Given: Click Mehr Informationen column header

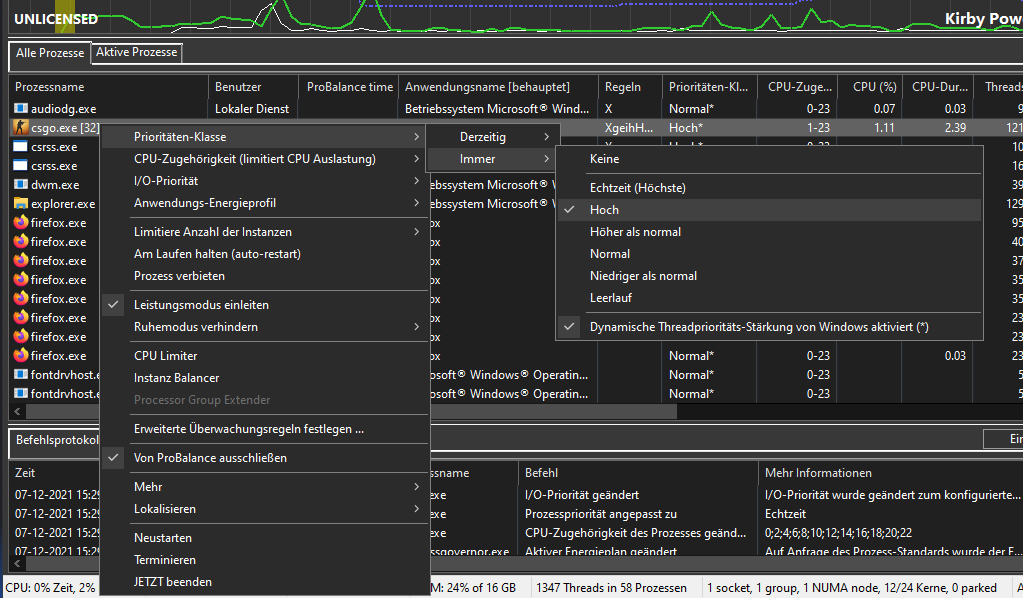Looking at the screenshot, I should click(890, 473).
